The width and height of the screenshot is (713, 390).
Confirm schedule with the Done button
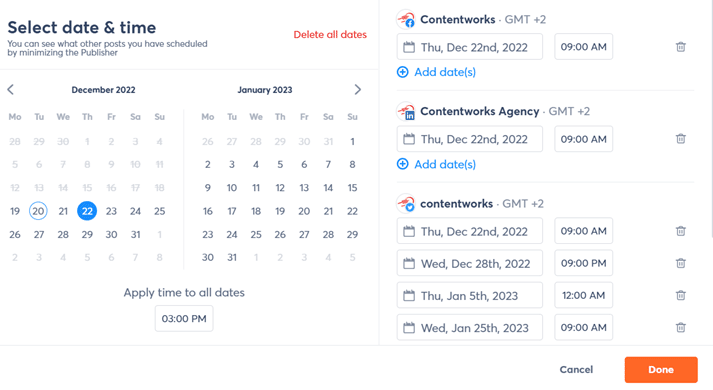(661, 370)
